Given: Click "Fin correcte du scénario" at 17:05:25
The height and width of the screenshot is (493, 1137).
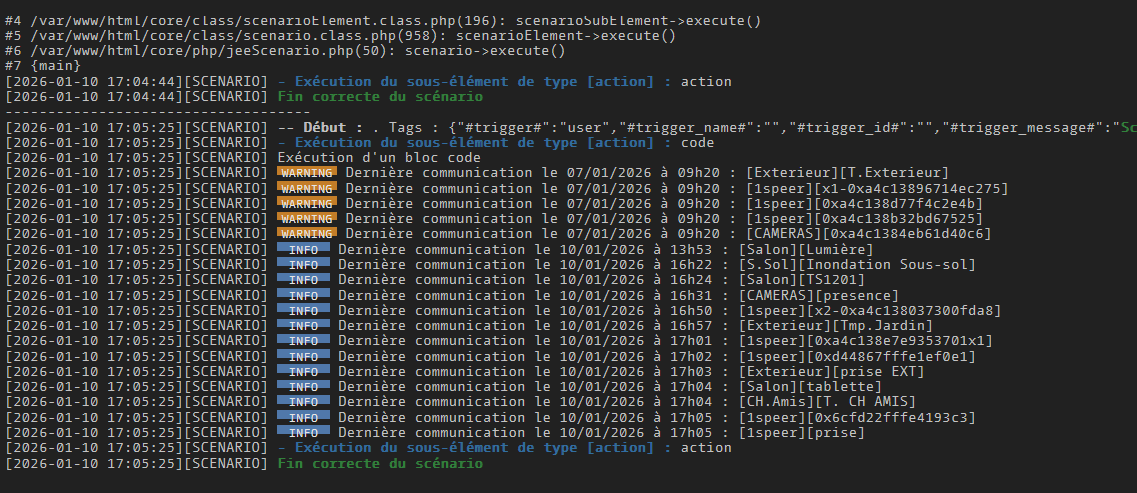Looking at the screenshot, I should click(x=379, y=463).
